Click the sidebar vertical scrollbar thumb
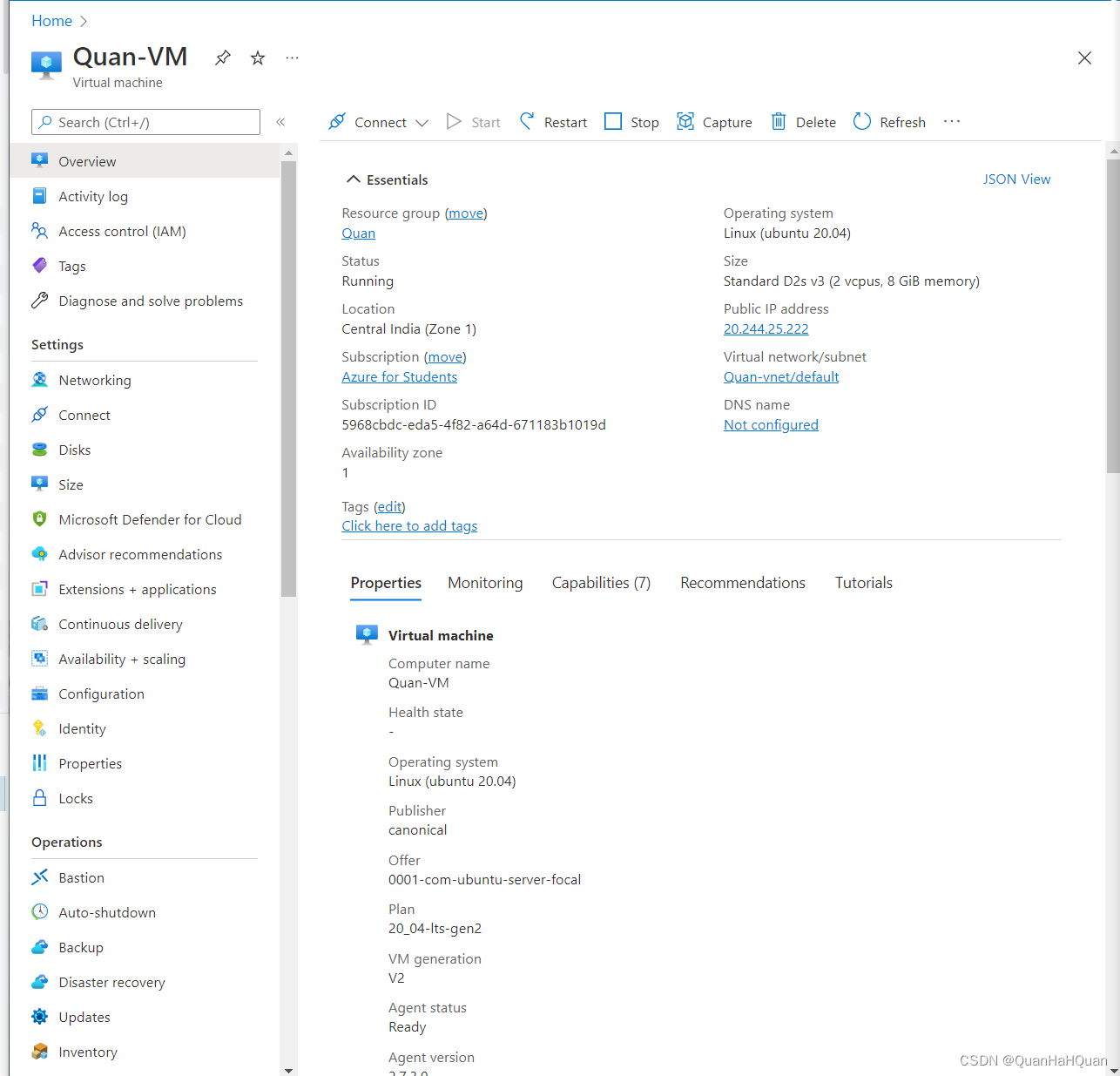The width and height of the screenshot is (1120, 1076). tap(288, 379)
